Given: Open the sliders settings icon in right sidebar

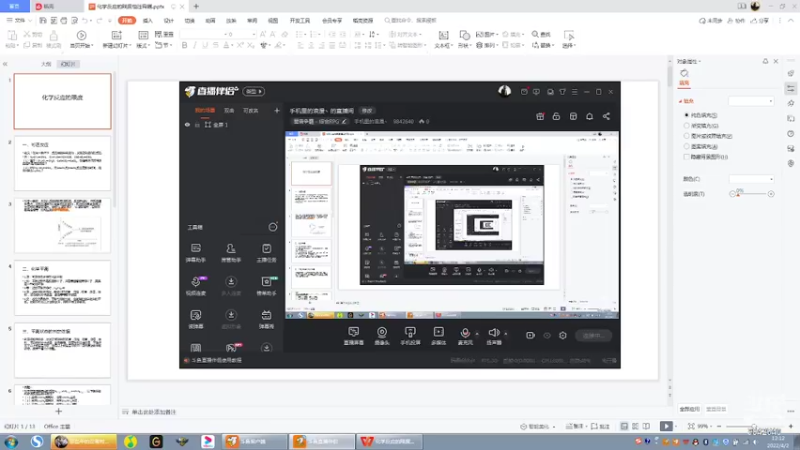Looking at the screenshot, I should 791,88.
